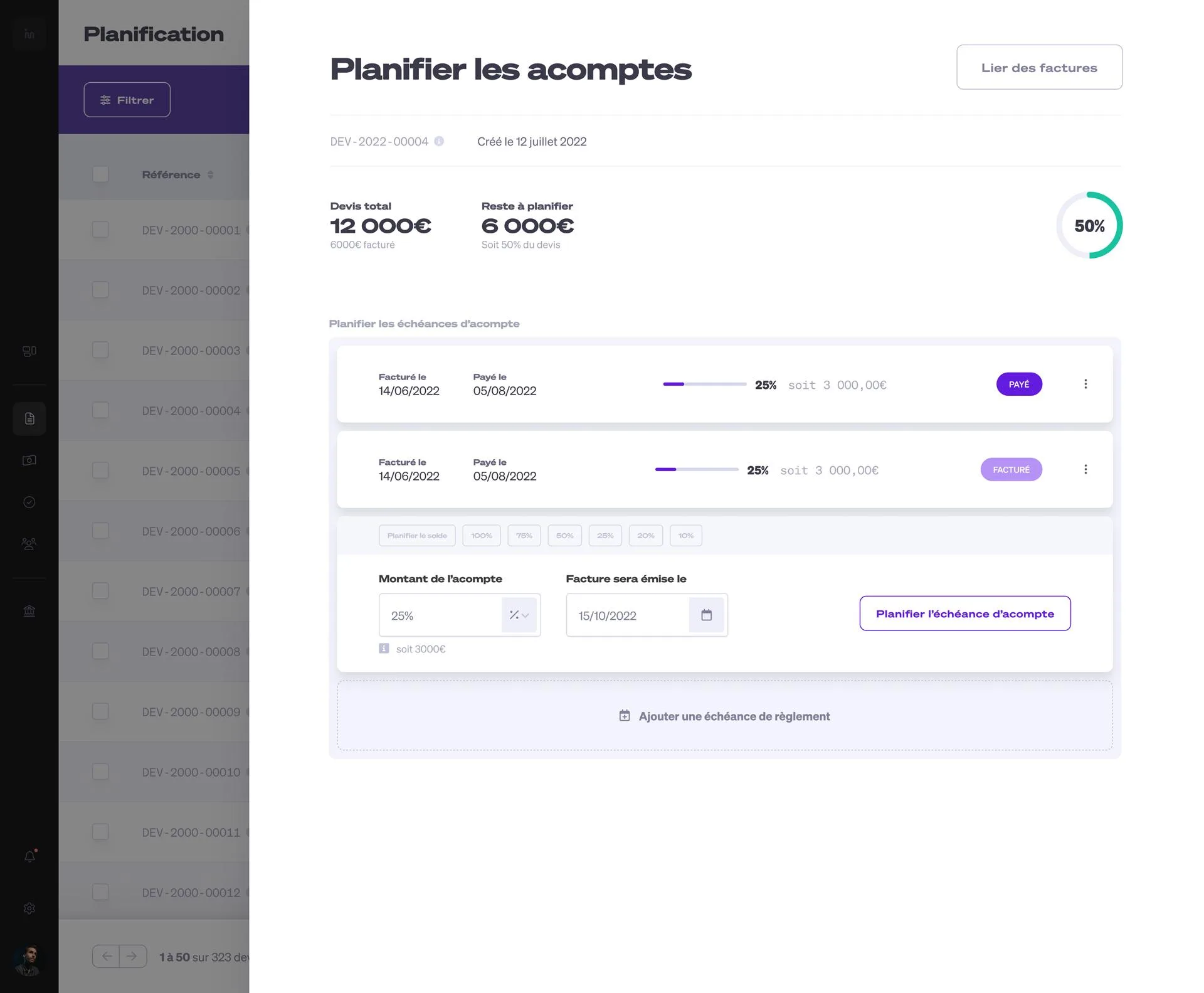
Task: Open options menu for the FACTURÉ installment
Action: click(x=1085, y=469)
